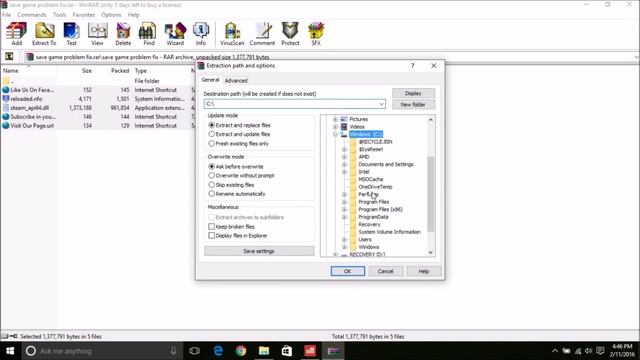
Task: Open the Options menu
Action: 111,15
